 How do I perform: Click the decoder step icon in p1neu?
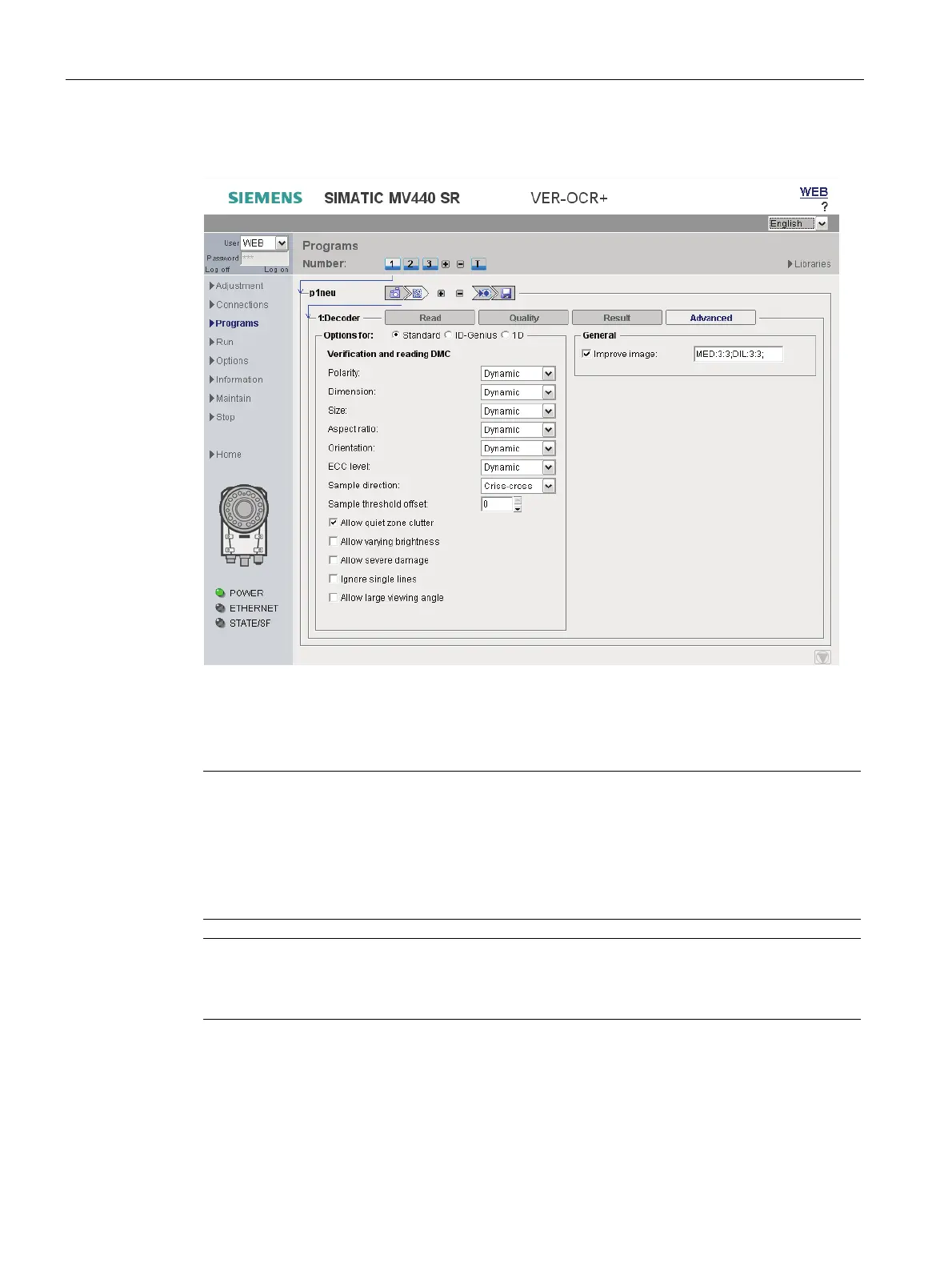(x=417, y=293)
